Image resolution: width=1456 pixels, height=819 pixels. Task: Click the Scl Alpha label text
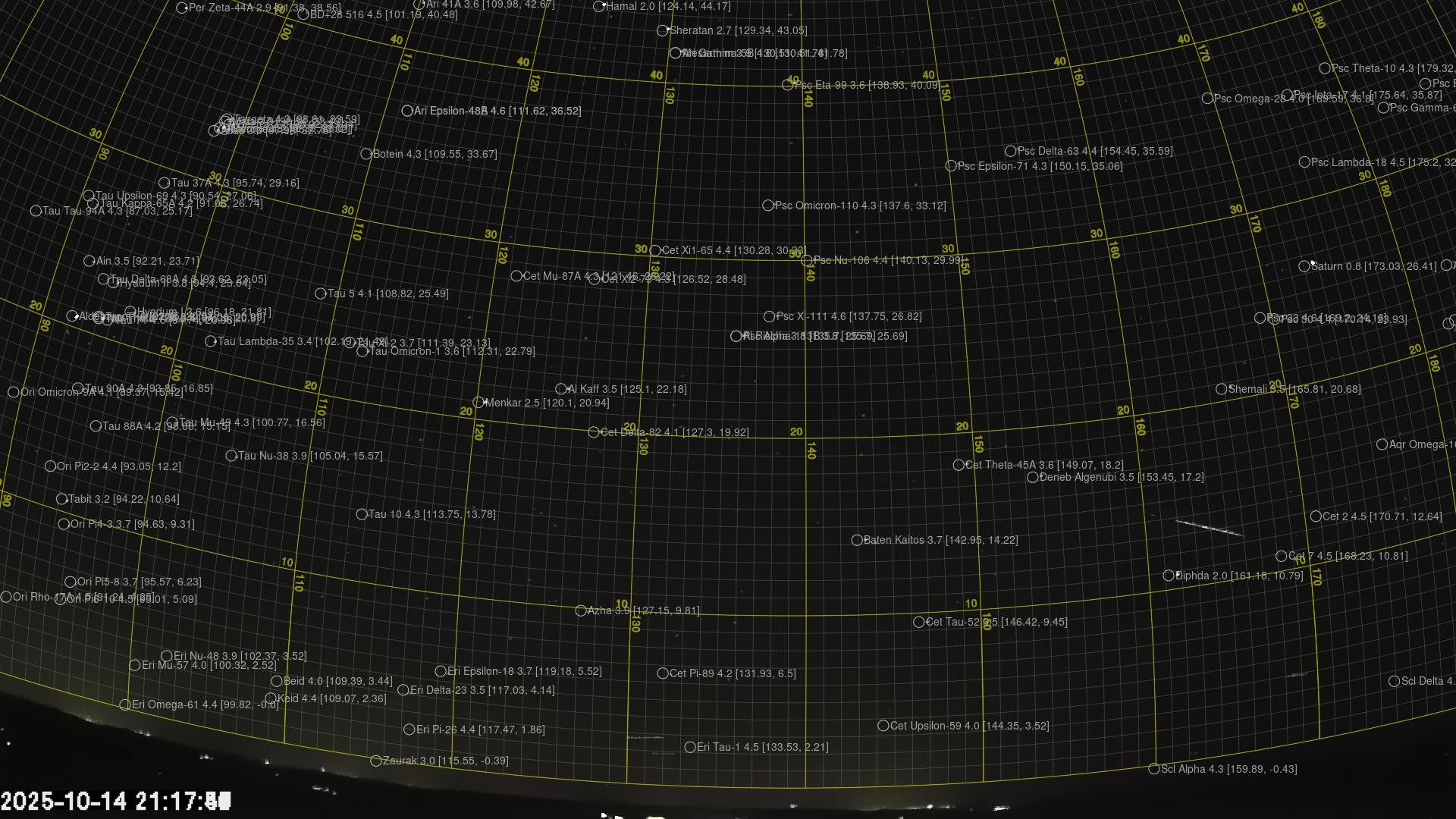pyautogui.click(x=1228, y=769)
